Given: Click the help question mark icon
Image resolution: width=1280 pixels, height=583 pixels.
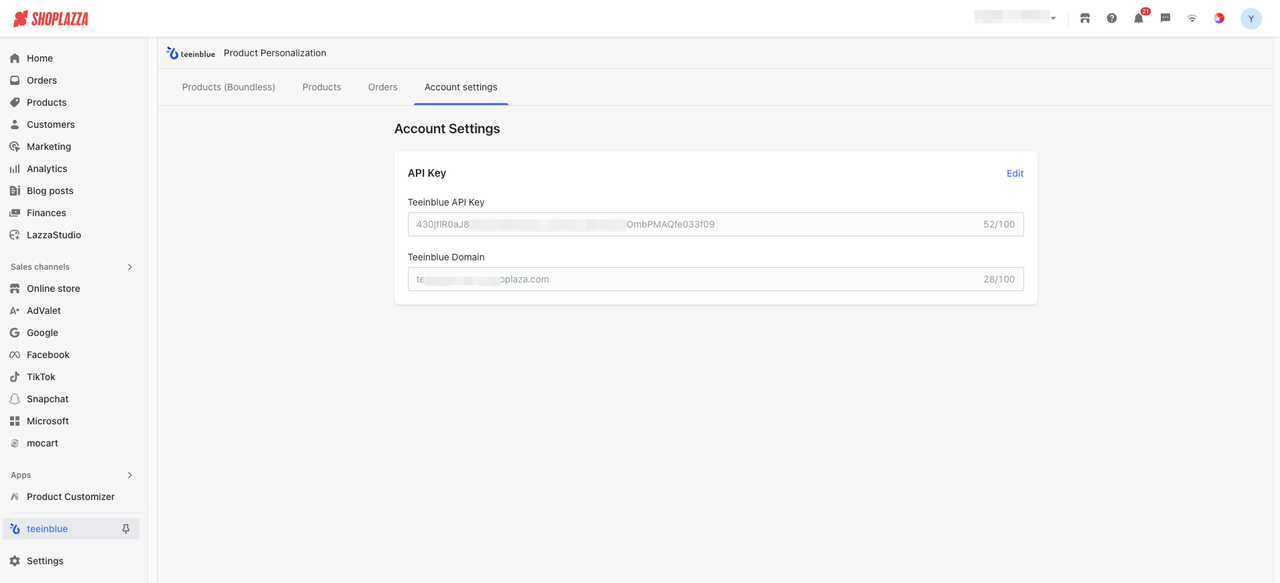Looking at the screenshot, I should pyautogui.click(x=1111, y=18).
